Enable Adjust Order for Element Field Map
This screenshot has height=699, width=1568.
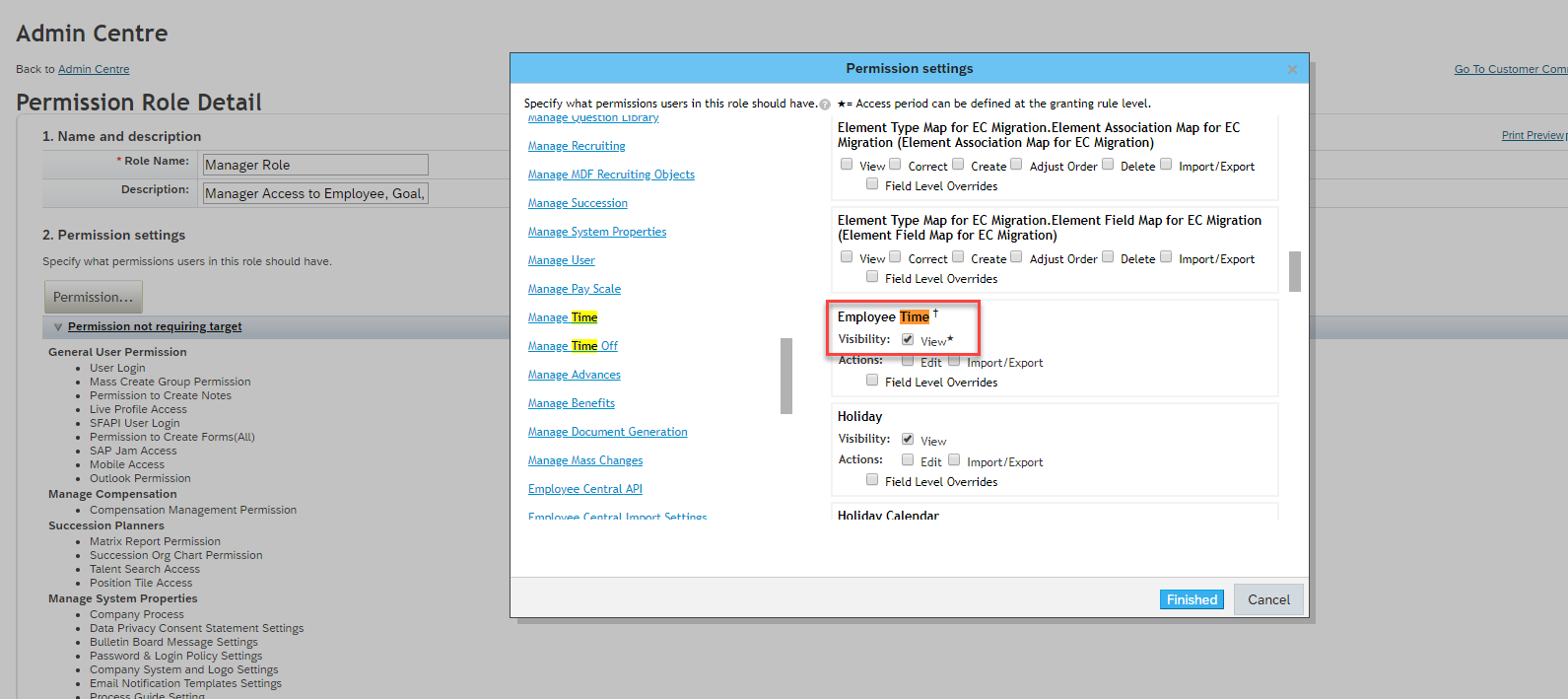point(1016,257)
